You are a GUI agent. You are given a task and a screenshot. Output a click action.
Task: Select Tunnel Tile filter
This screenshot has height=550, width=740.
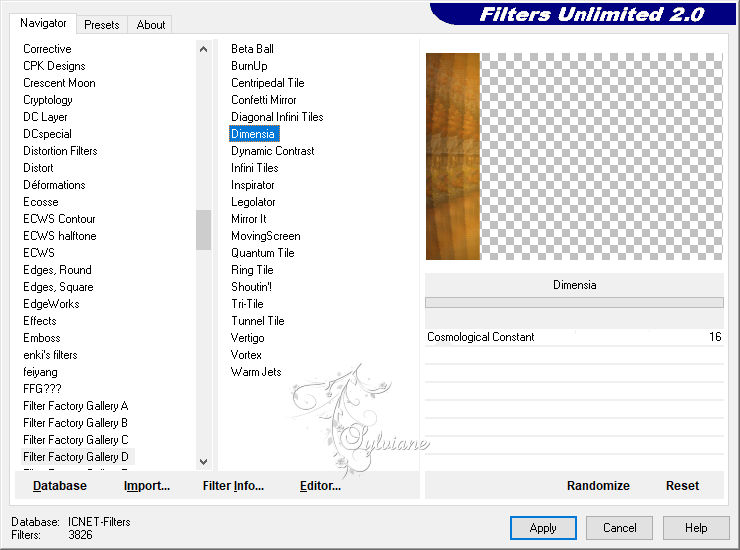tap(258, 321)
